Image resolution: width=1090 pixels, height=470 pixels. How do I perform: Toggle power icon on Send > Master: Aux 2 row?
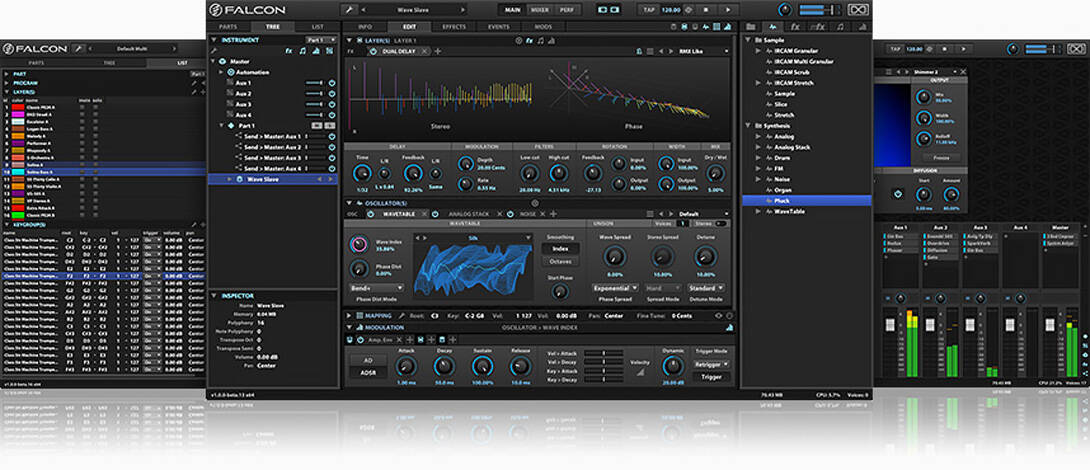pyautogui.click(x=332, y=147)
